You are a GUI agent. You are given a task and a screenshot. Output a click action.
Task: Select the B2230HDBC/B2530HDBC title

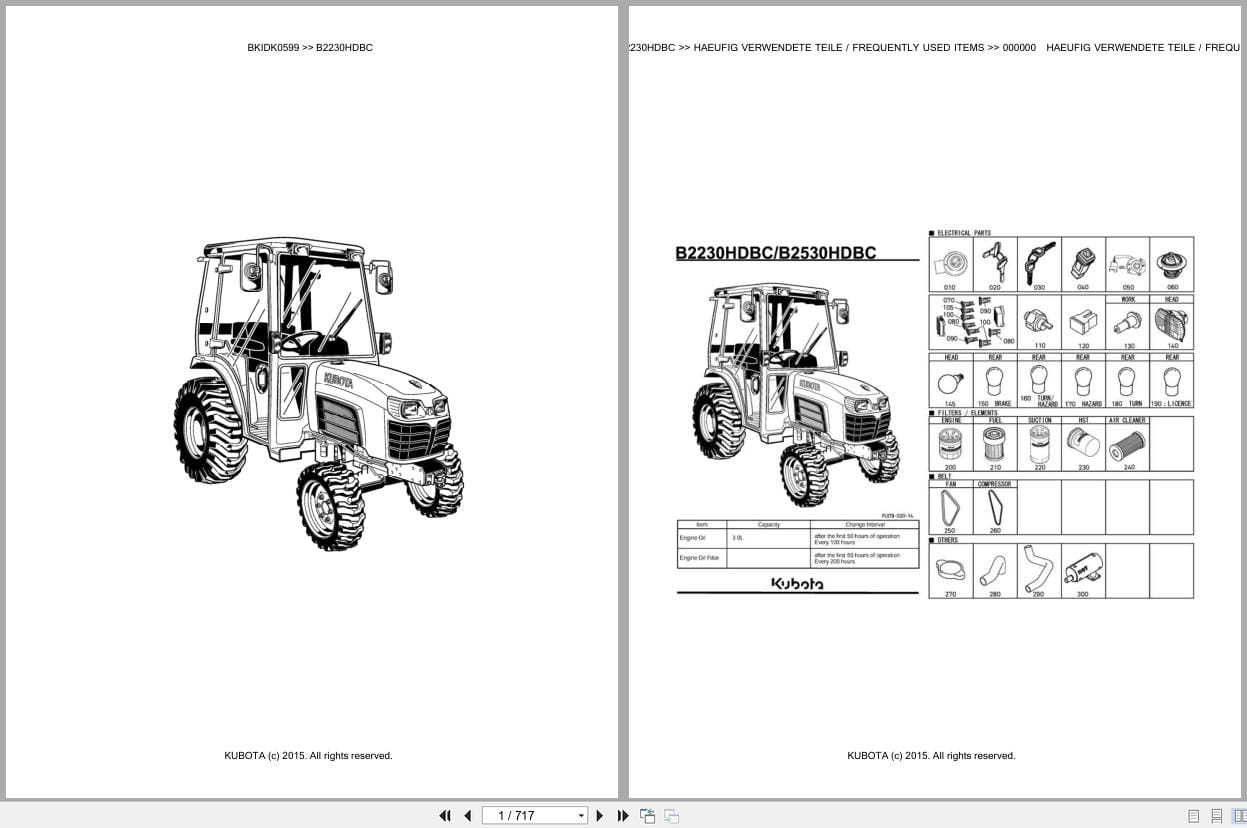tap(776, 253)
